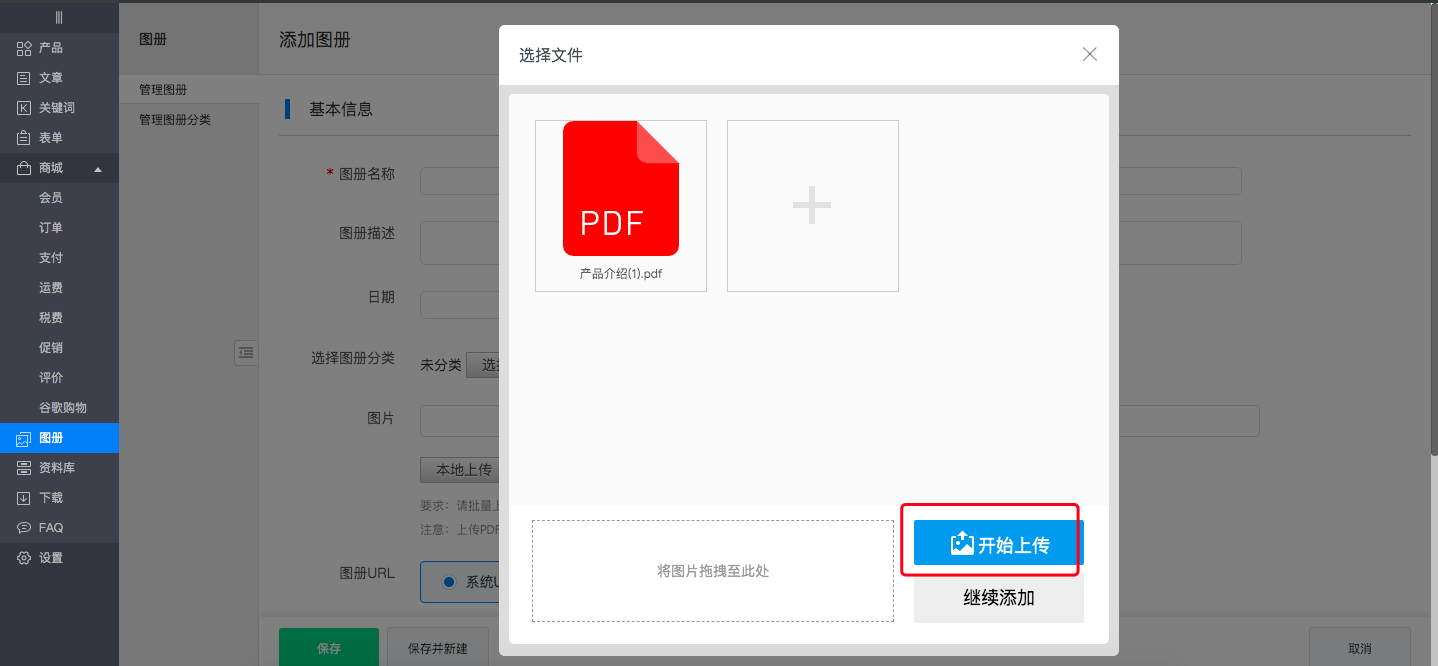This screenshot has height=666, width=1438.
Task: Click the 设置 settings gear icon
Action: pos(22,557)
